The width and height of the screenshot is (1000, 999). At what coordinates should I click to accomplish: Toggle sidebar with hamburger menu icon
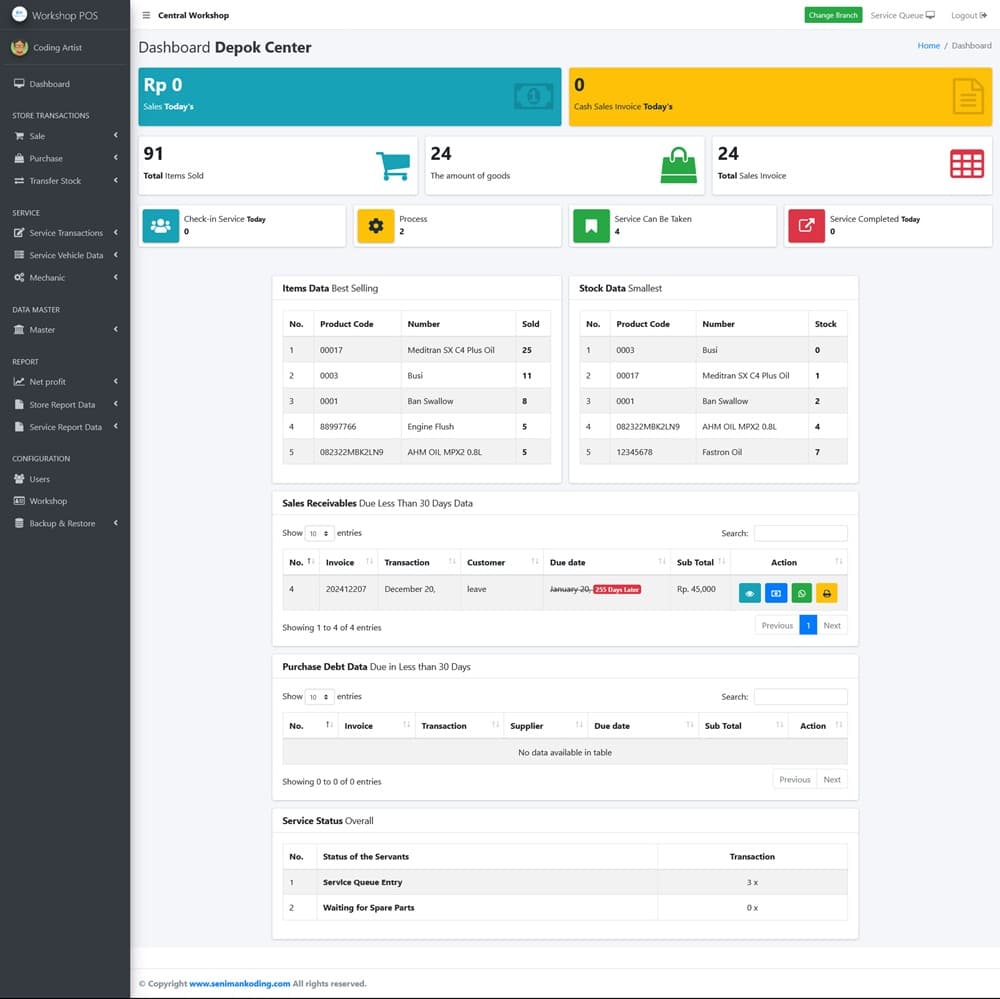[146, 15]
